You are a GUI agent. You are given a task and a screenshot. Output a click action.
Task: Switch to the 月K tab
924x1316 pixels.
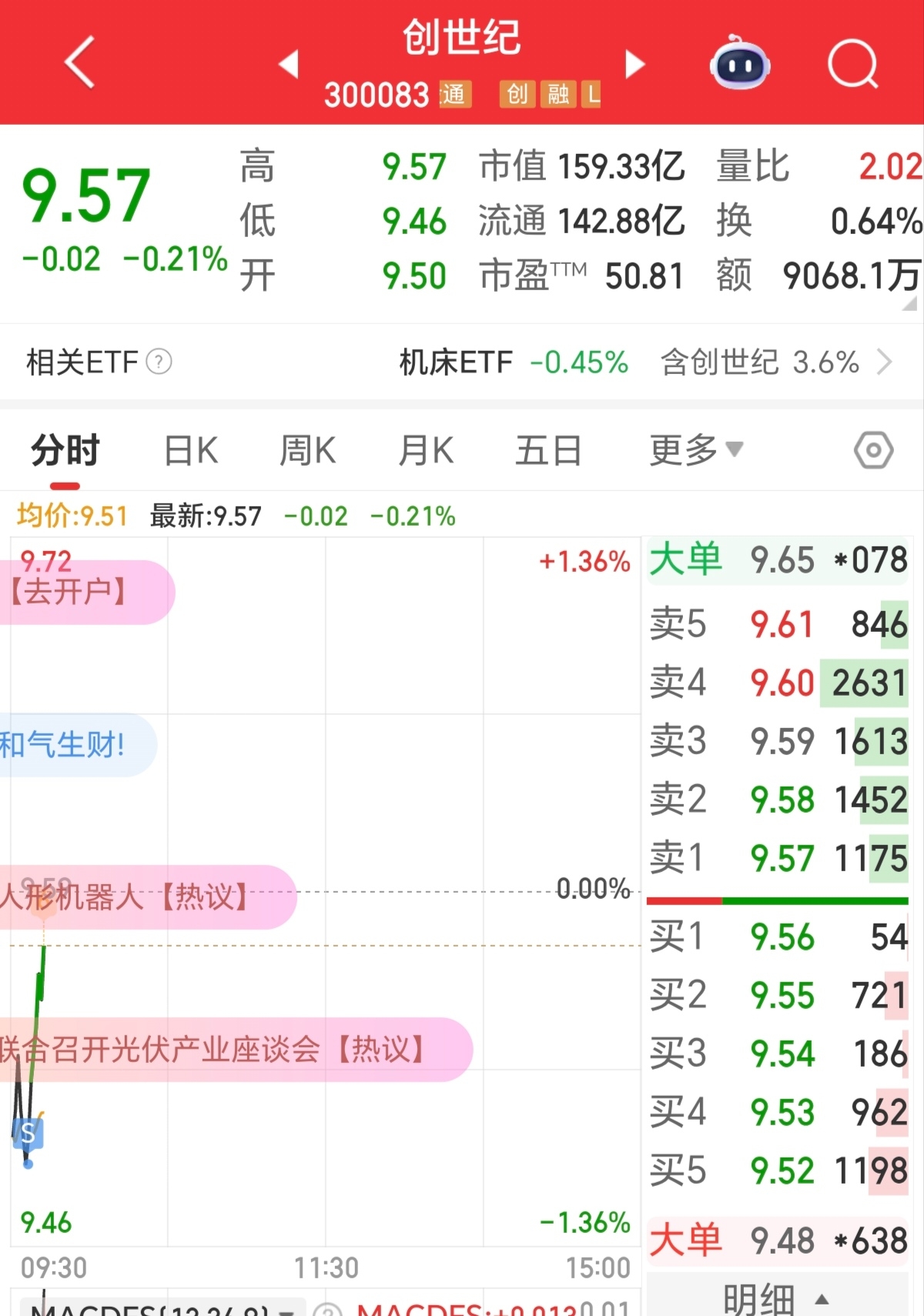click(426, 450)
